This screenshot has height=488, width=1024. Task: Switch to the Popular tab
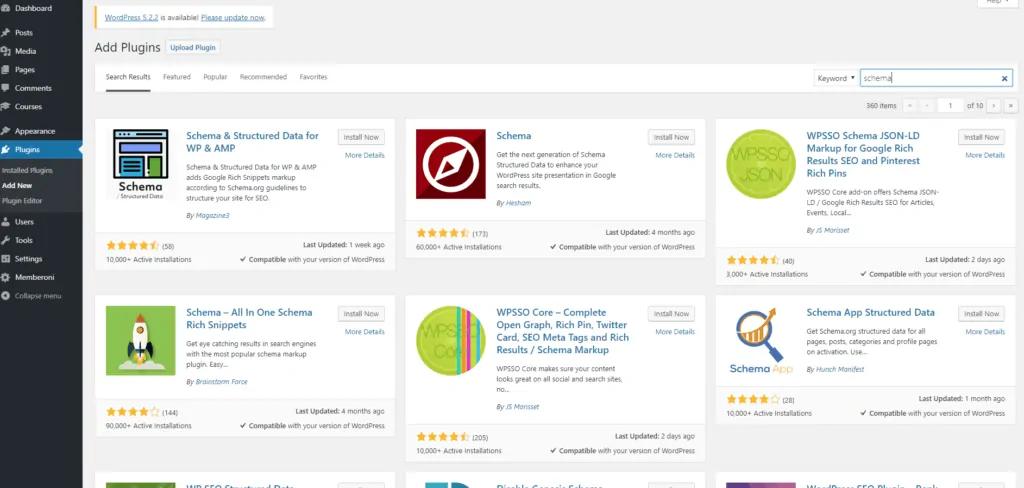coord(215,77)
